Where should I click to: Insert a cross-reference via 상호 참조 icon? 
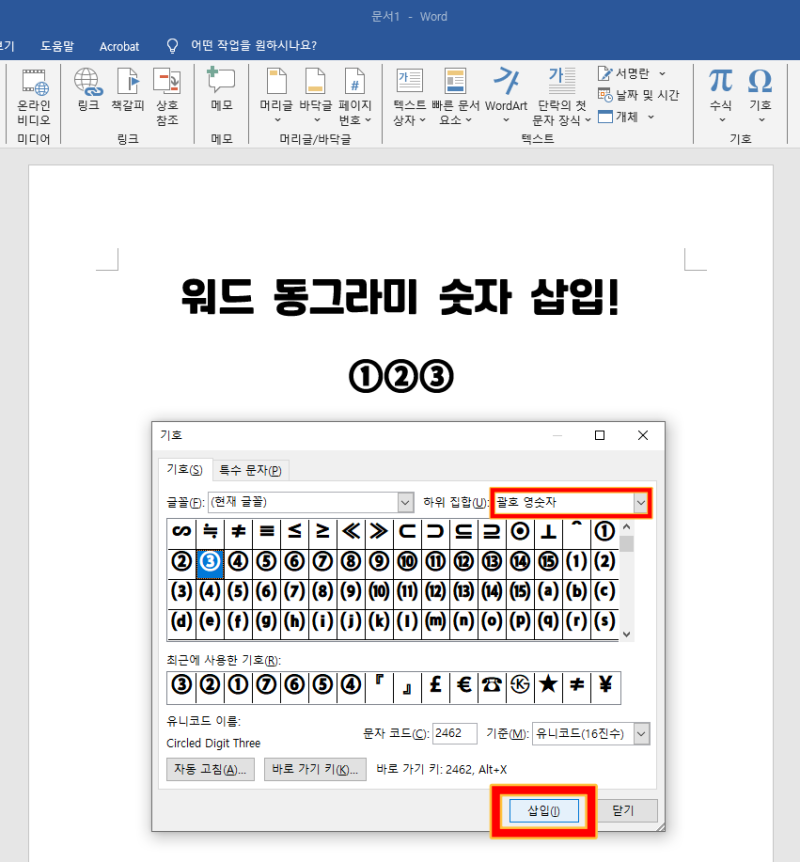(x=166, y=90)
